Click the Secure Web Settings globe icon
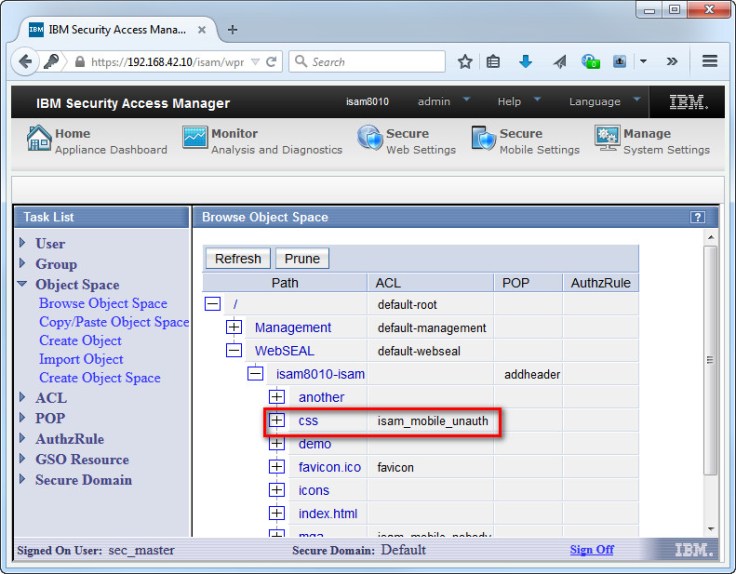Viewport: 736px width, 574px height. pyautogui.click(x=370, y=139)
